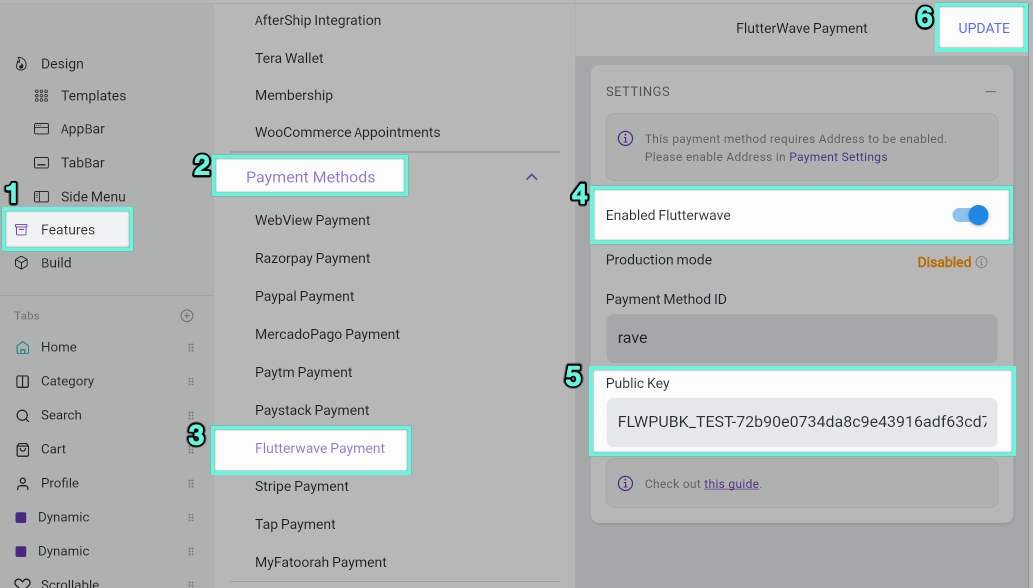Viewport: 1033px width, 588px height.
Task: Click the Home tab house icon
Action: pos(22,348)
